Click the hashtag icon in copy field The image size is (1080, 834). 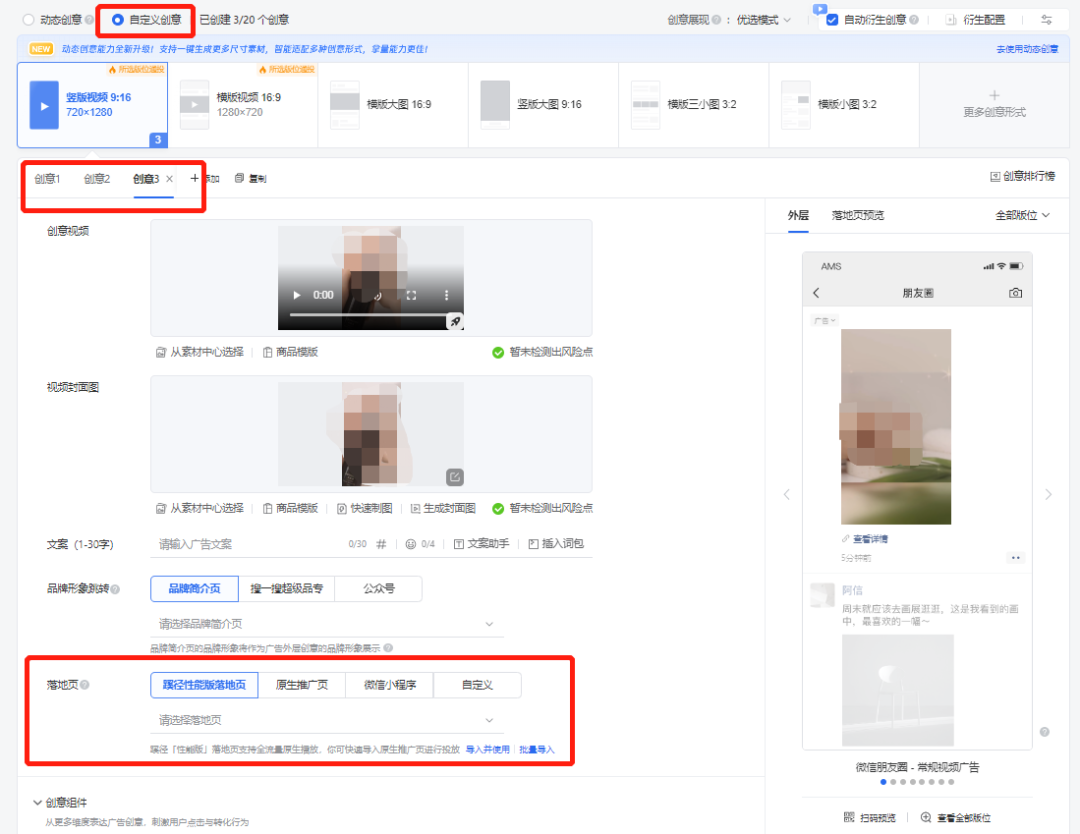[381, 544]
